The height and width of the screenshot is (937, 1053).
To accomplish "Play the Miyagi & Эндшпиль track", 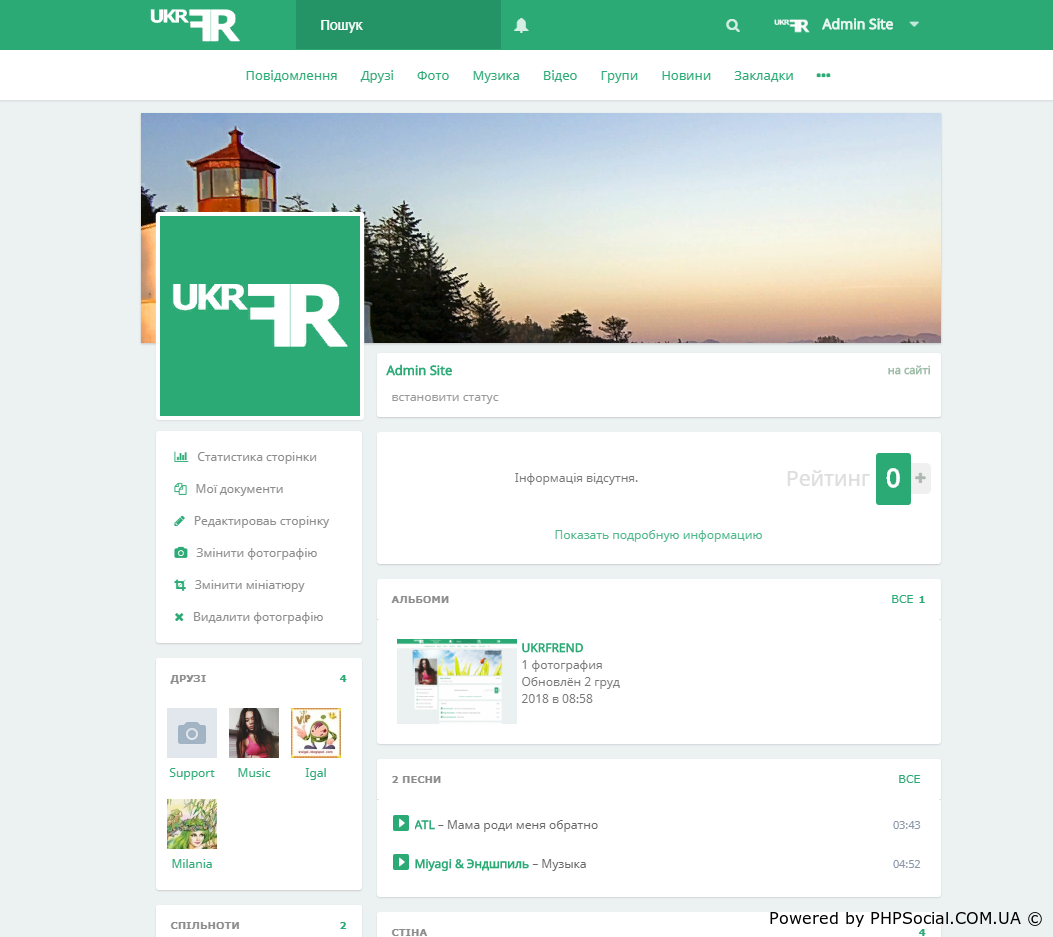I will [401, 862].
